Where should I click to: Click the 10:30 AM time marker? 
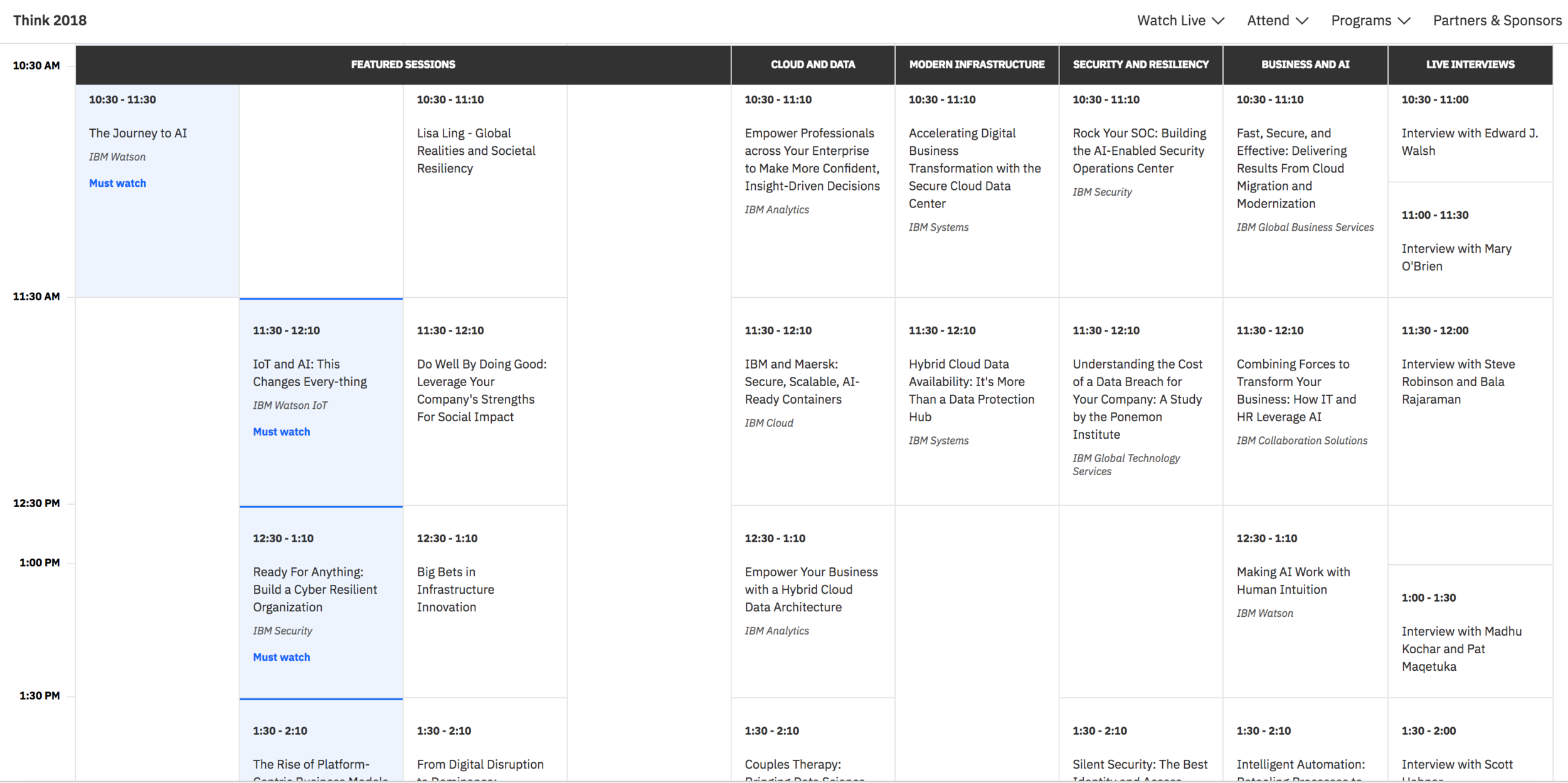[x=36, y=65]
